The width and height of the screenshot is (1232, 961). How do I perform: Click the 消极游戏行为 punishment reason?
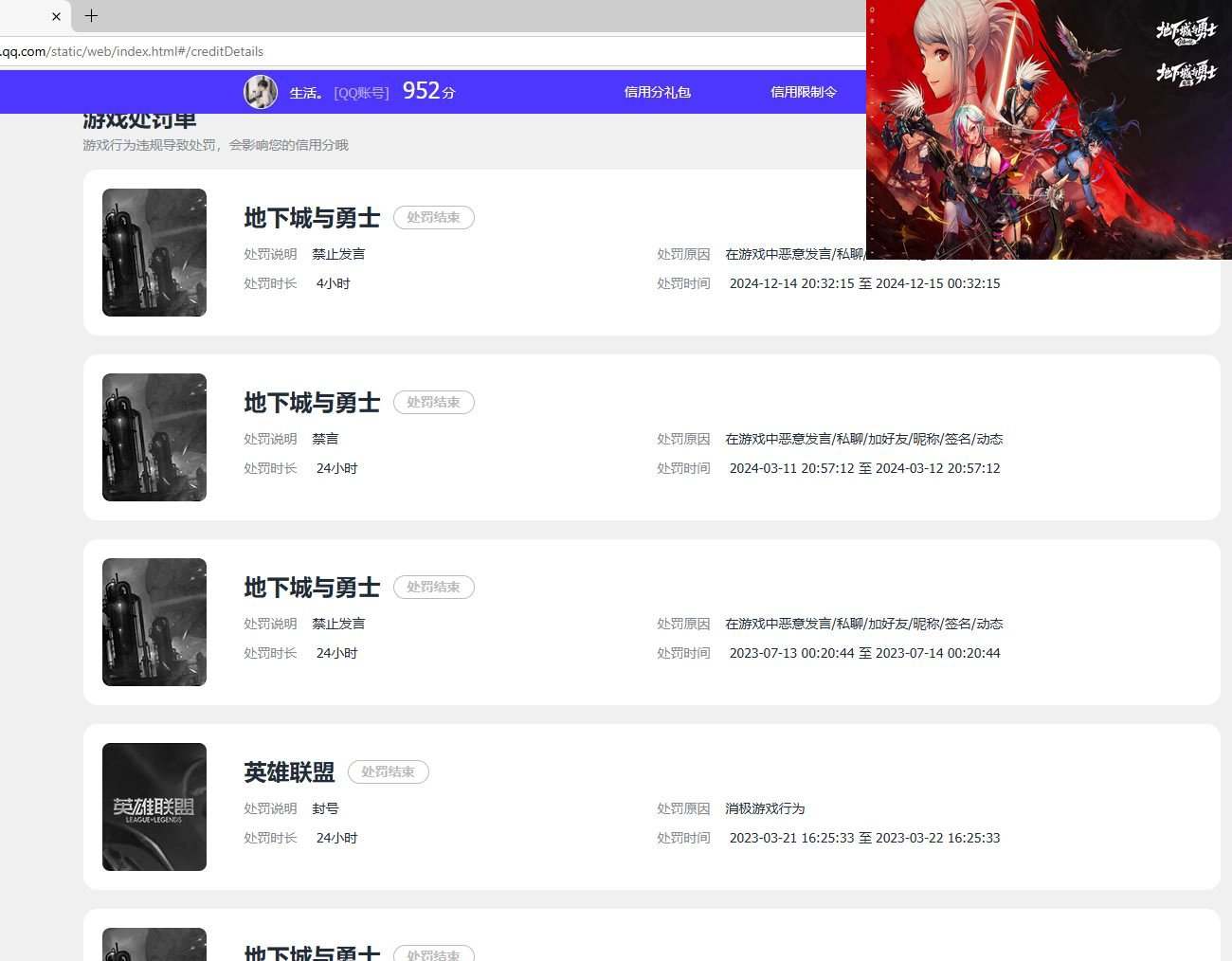pyautogui.click(x=765, y=808)
